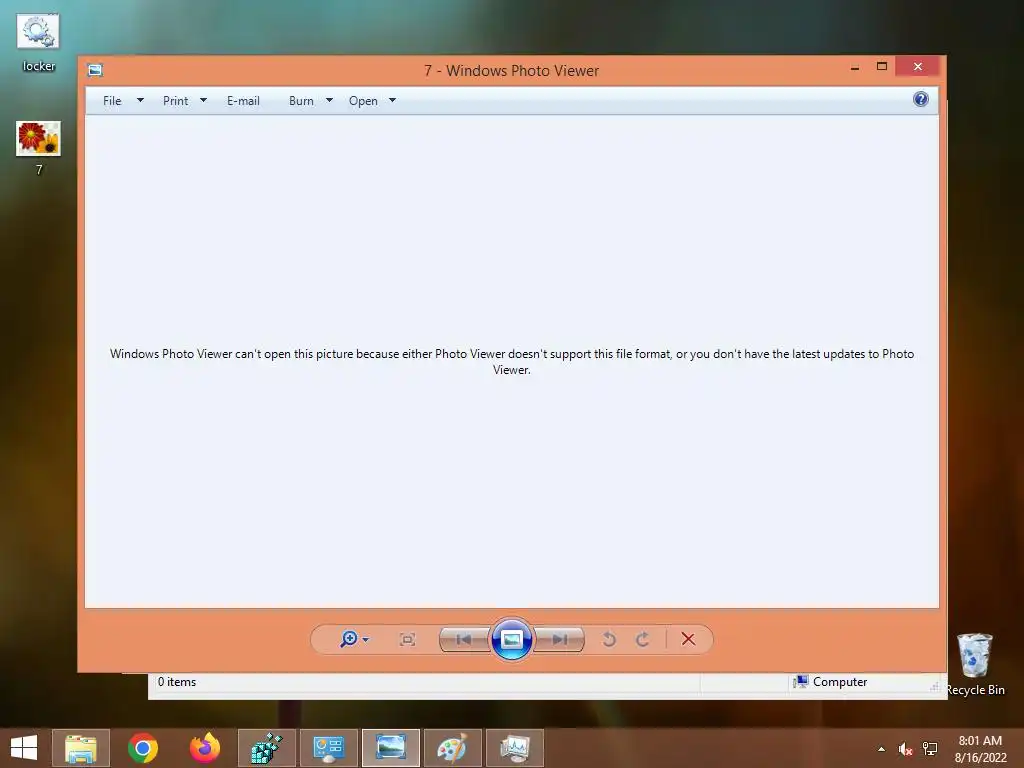The width and height of the screenshot is (1024, 768).
Task: Open the Open menu
Action: point(363,101)
